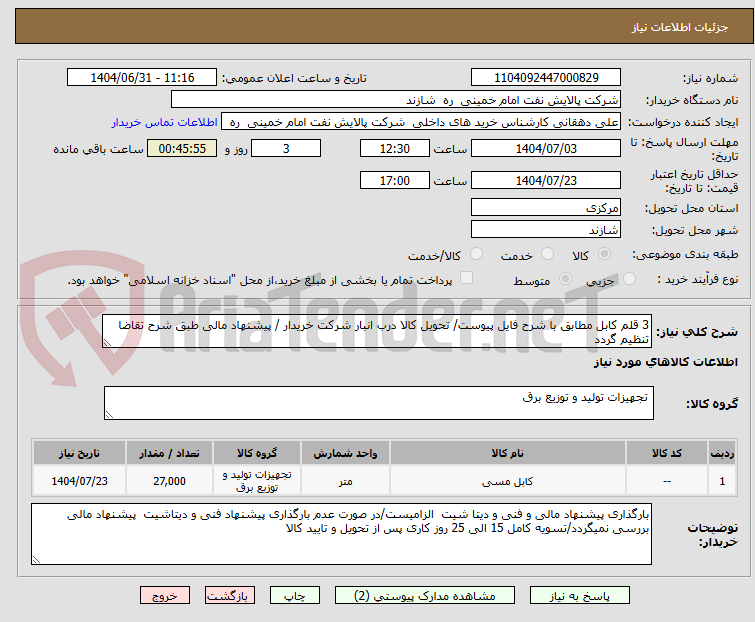Click resize handle of شرح کلی نیاز textarea
This screenshot has width=755, height=622.
pos(107,343)
